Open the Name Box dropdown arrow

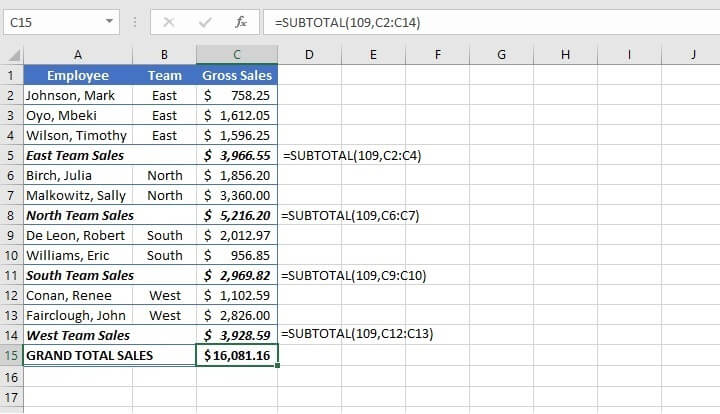(x=109, y=21)
